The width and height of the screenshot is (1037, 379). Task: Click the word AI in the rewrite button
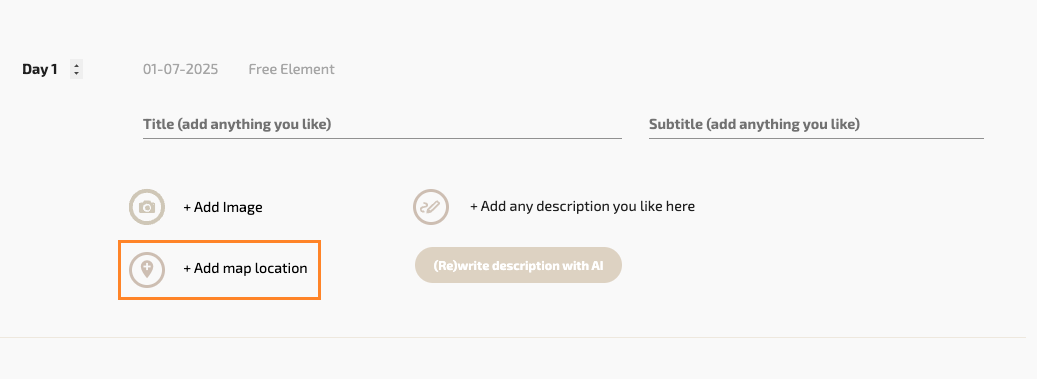597,265
